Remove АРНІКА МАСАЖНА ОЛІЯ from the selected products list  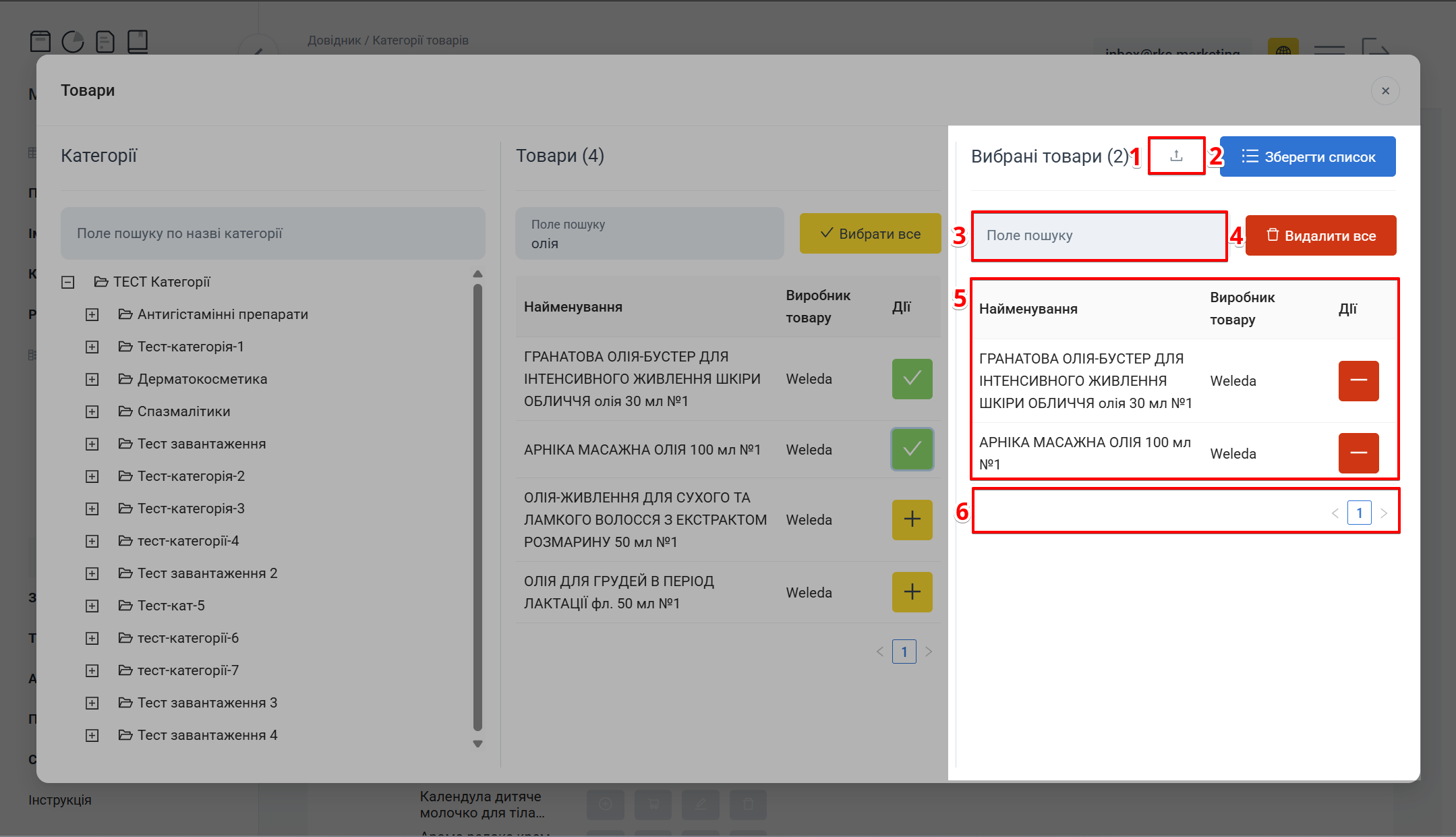1358,453
